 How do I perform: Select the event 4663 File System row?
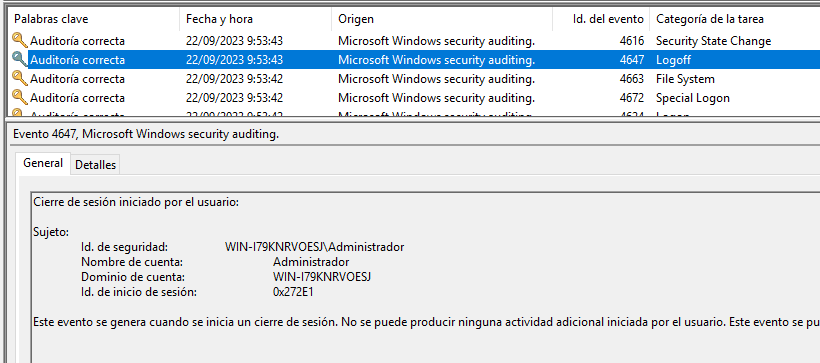click(415, 79)
